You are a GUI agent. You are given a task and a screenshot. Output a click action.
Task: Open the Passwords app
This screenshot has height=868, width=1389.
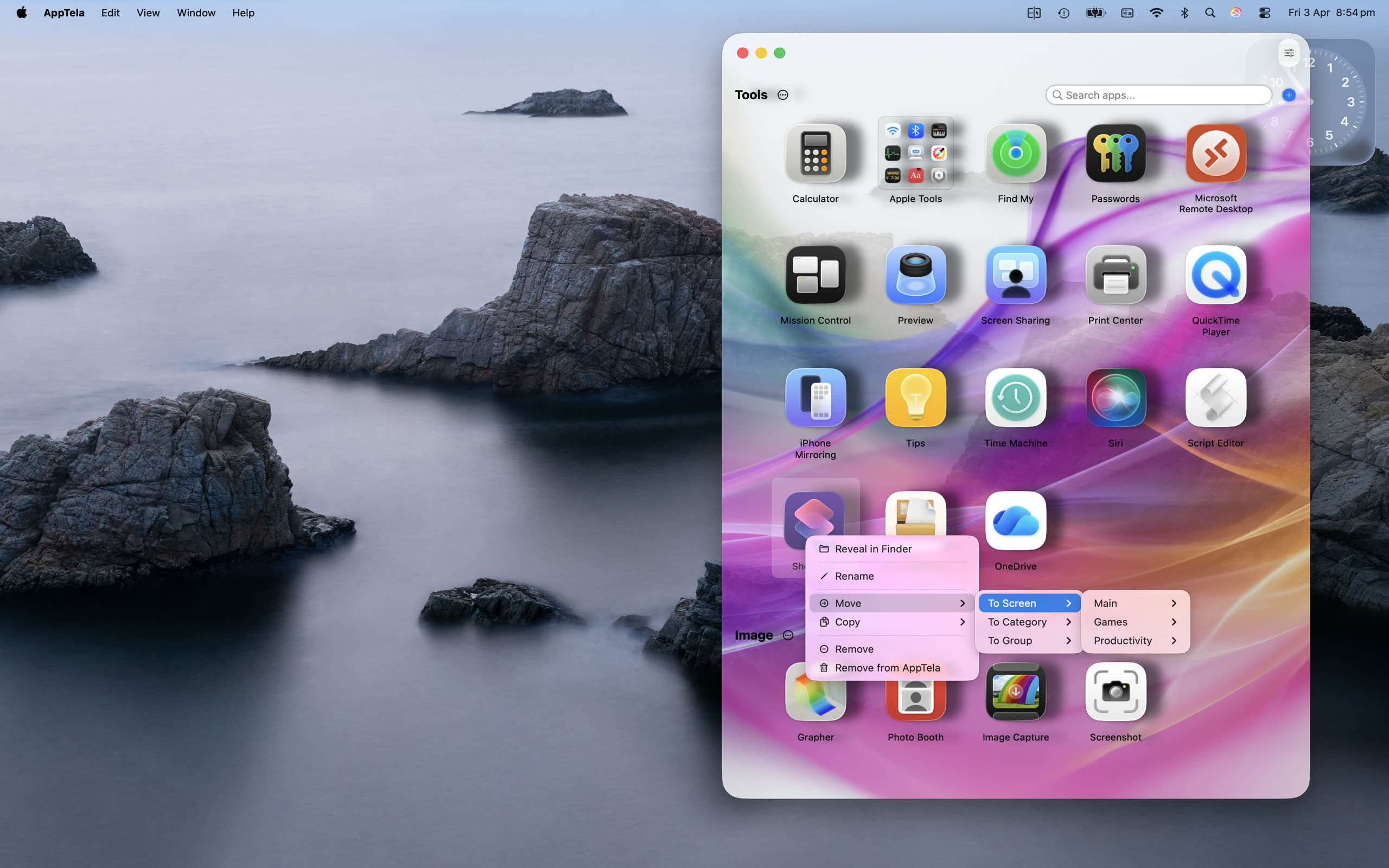tap(1114, 154)
